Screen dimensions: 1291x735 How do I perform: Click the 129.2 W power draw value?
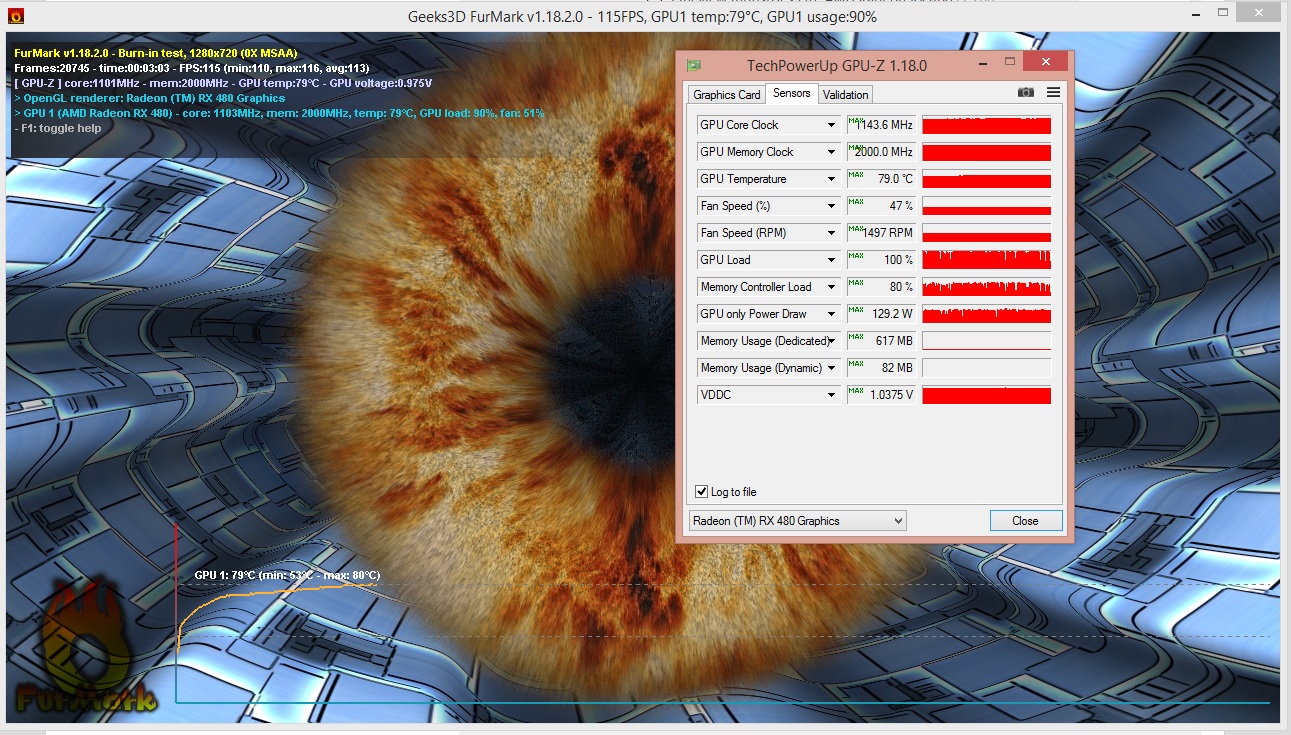[881, 314]
